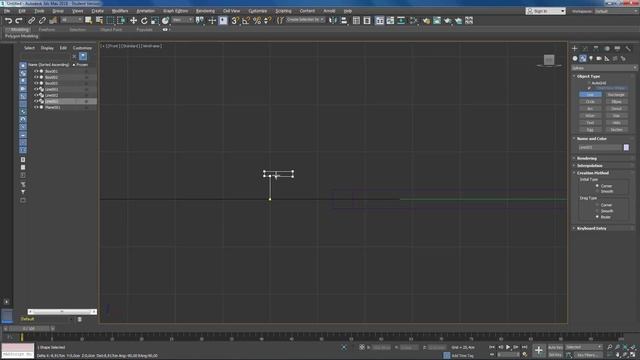Open the Utilities panel wrench icon
This screenshot has width=640, height=360.
(x=628, y=49)
